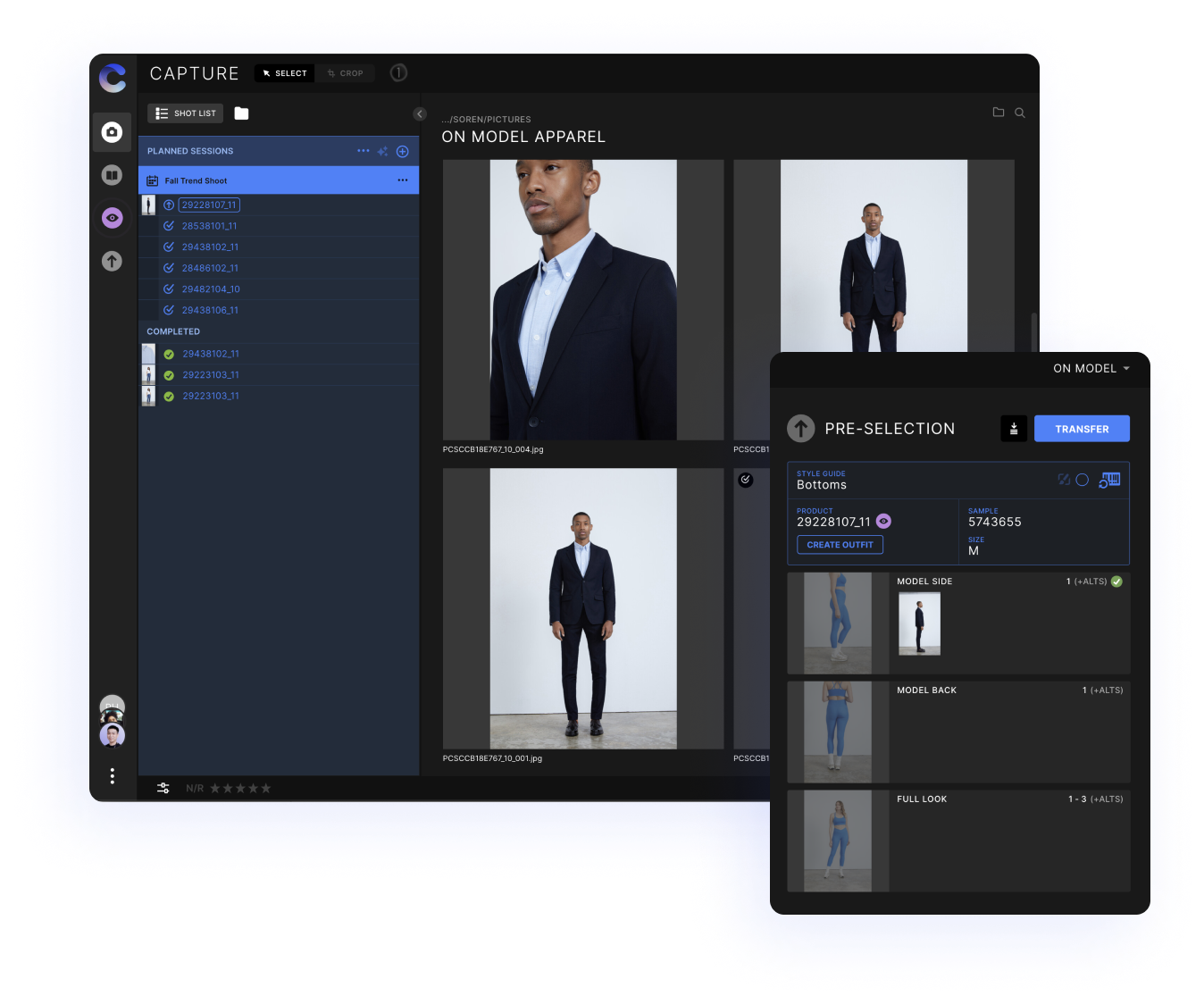Click the upload arrow icon in sidebar
This screenshot has height=1004, width=1204.
112,261
